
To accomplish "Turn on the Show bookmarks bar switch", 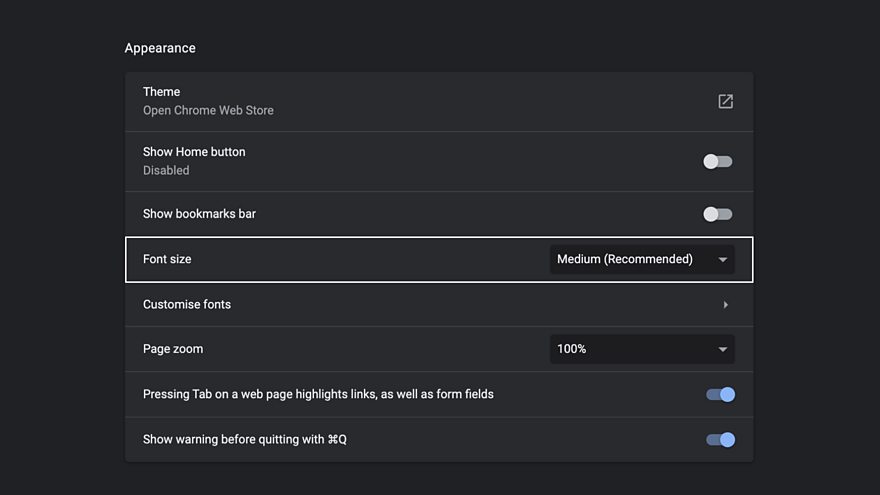I will click(718, 214).
